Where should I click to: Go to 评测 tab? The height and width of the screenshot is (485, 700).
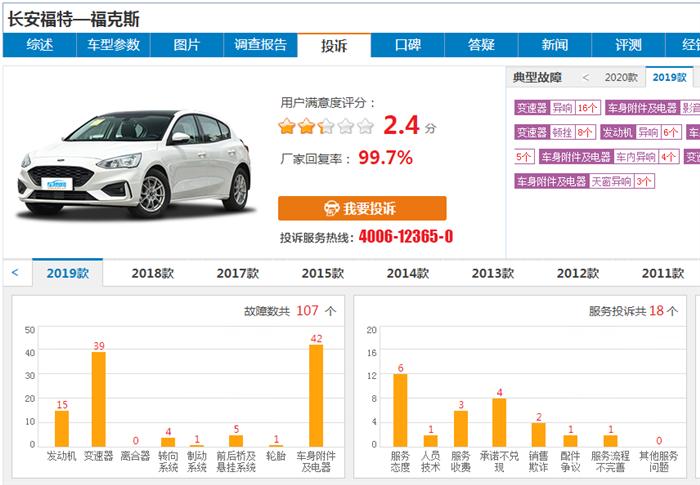(628, 45)
